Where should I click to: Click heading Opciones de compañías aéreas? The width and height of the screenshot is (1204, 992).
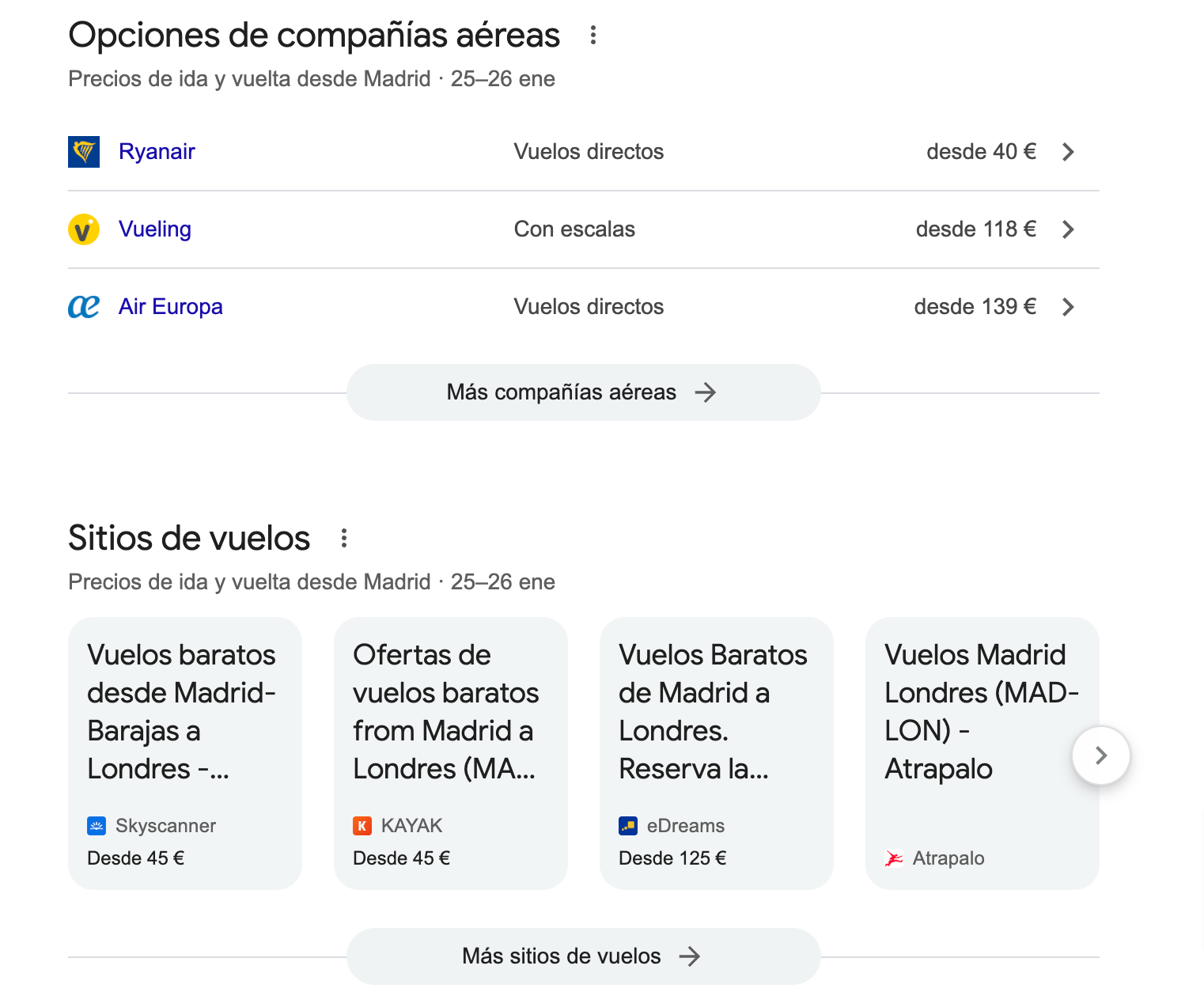[x=314, y=36]
